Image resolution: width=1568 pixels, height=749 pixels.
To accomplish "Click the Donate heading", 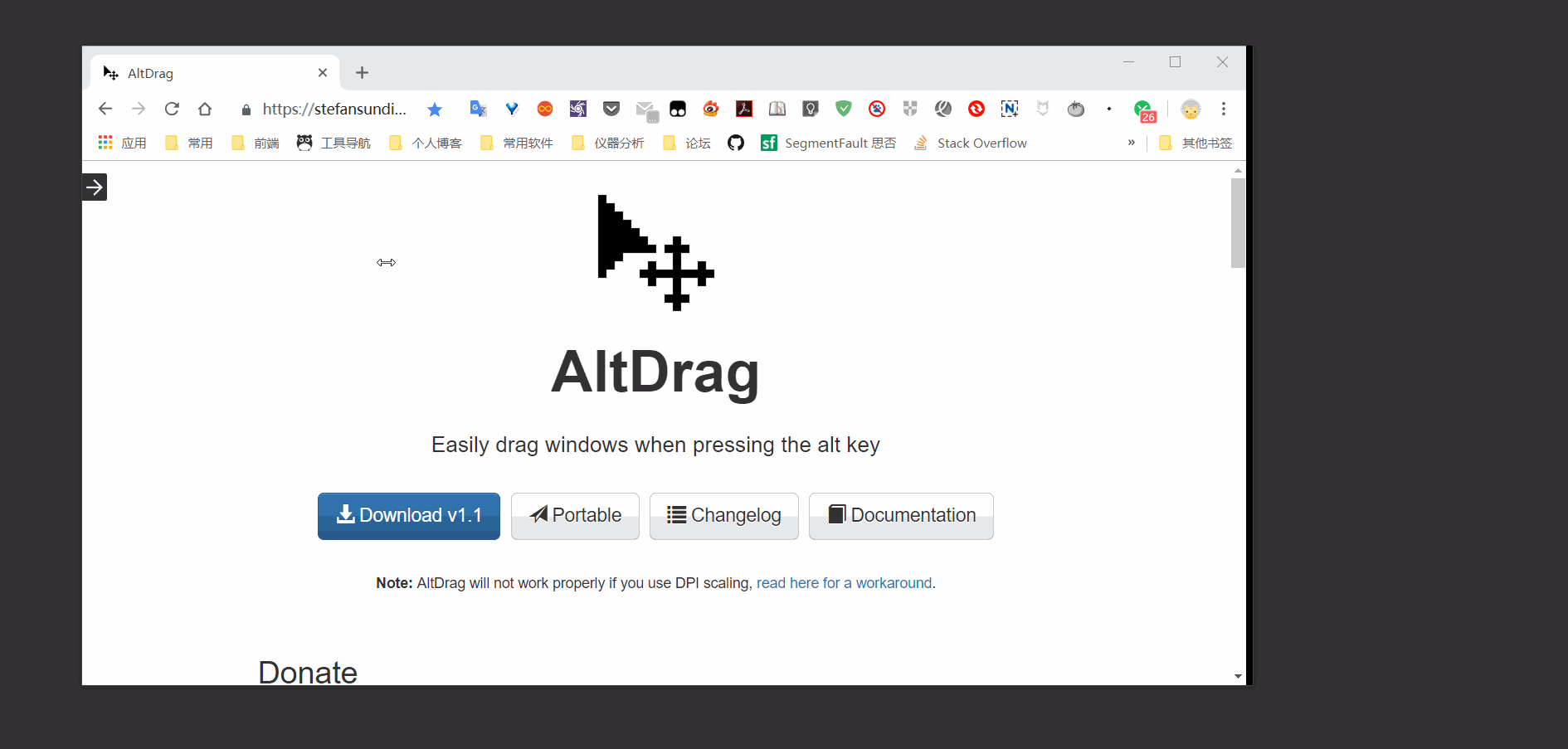I will pyautogui.click(x=308, y=672).
